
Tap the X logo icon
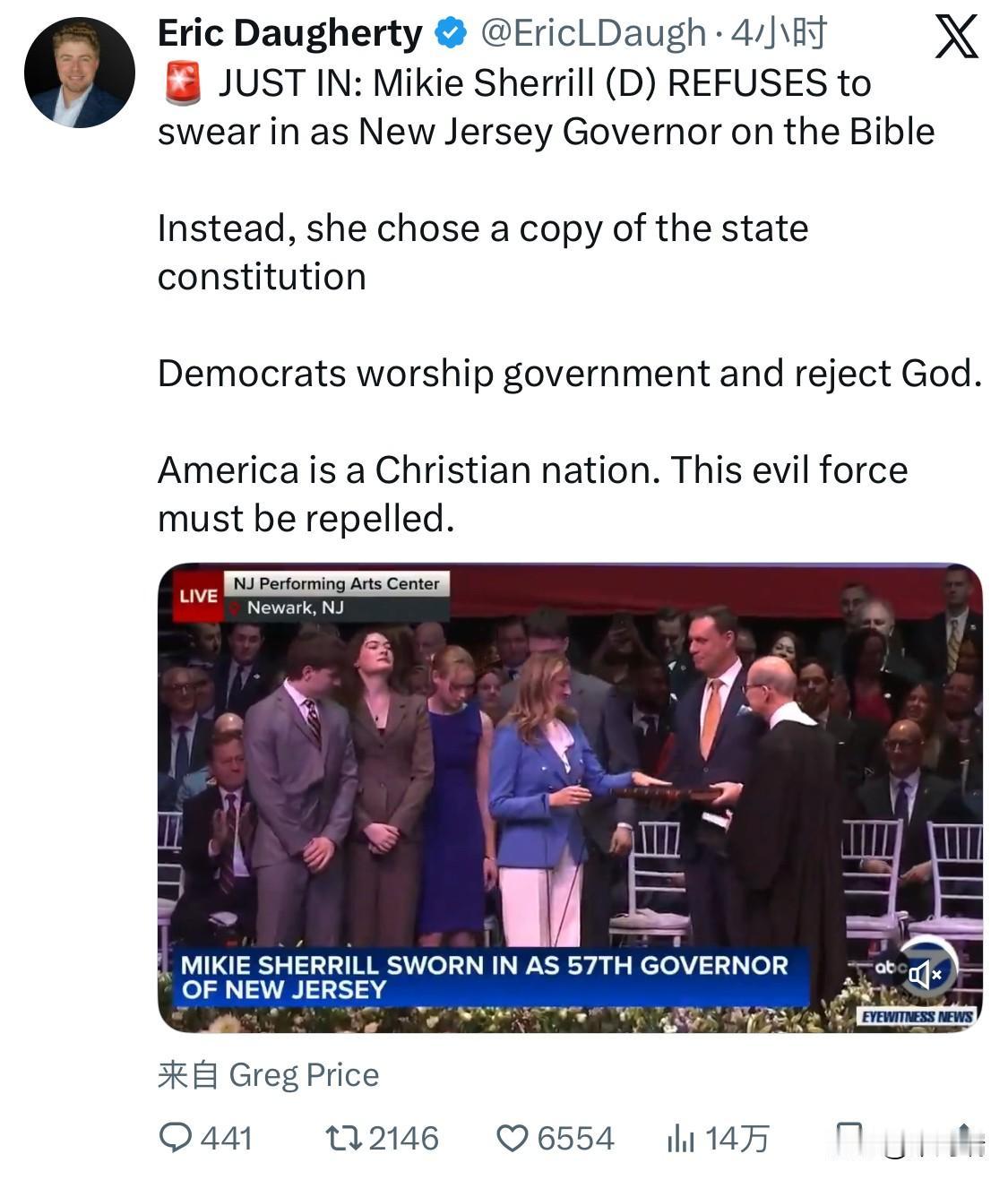[956, 38]
